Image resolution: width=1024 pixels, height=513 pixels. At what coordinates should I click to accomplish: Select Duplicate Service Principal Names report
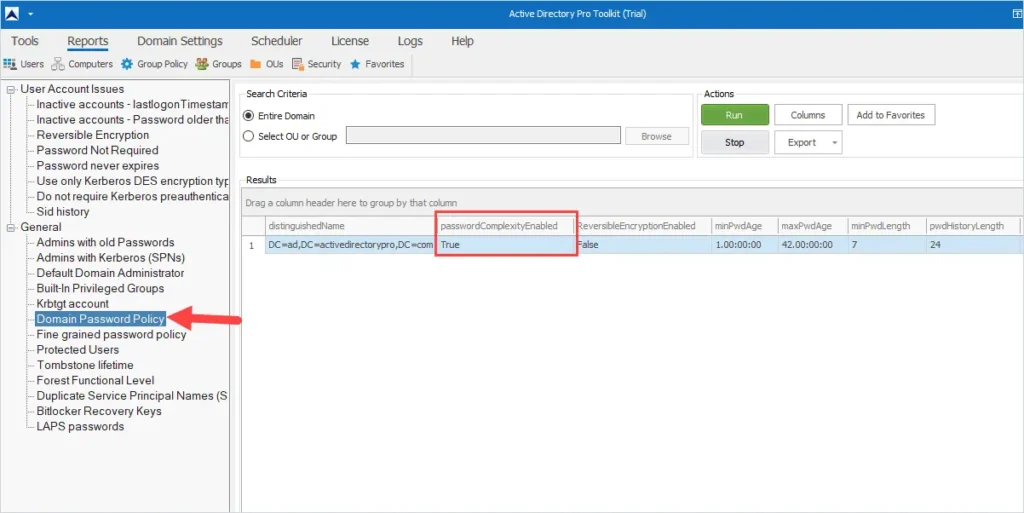point(131,396)
